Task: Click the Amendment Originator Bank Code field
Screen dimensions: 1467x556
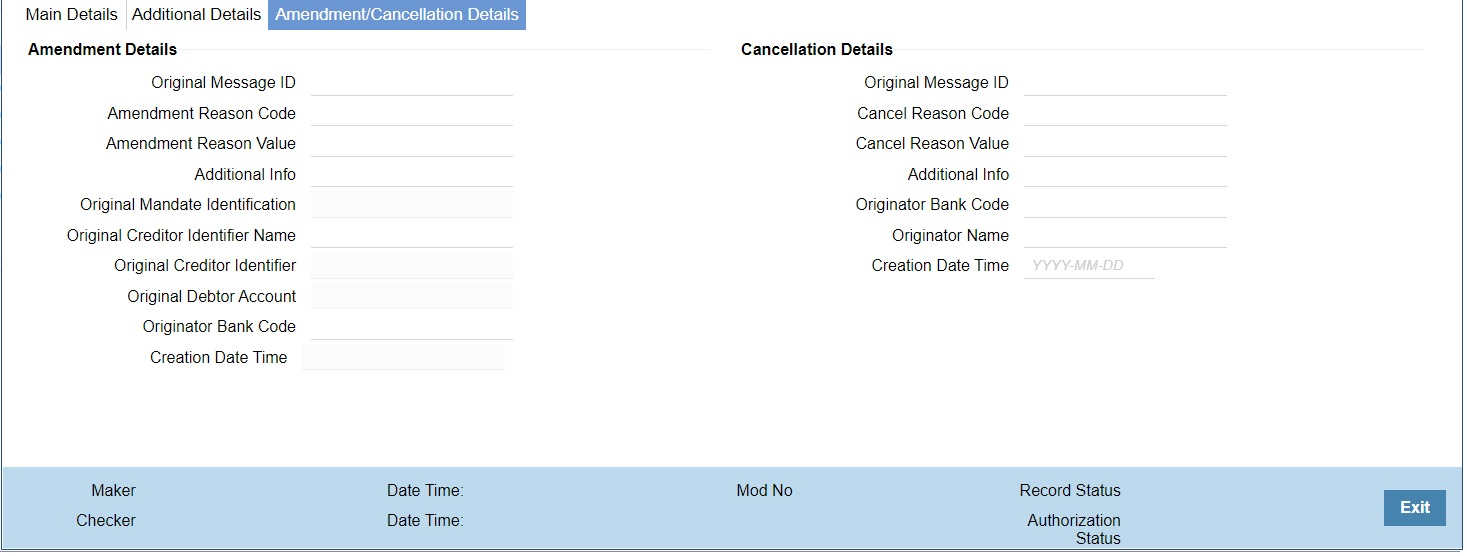Action: click(x=412, y=327)
